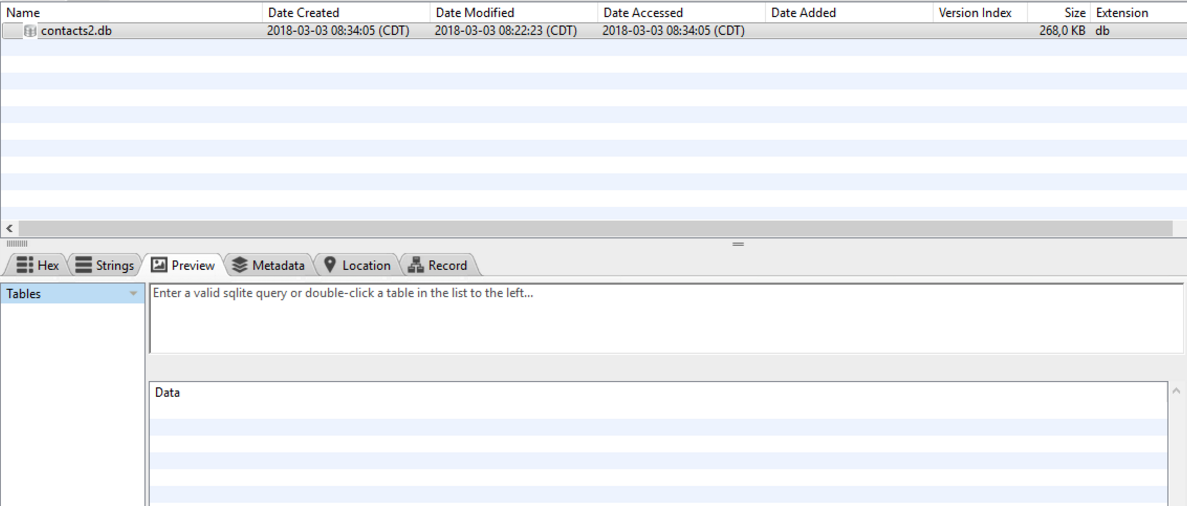Click the file list horizontal scrollbar track
The width and height of the screenshot is (1187, 506).
click(596, 228)
